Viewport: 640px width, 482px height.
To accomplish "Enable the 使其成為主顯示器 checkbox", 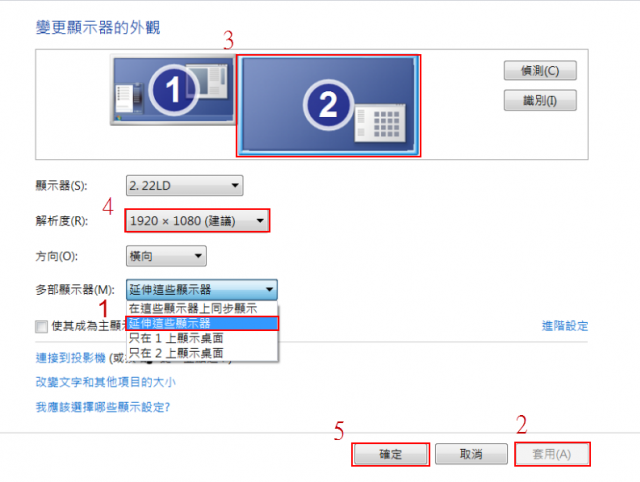I will click(41, 326).
